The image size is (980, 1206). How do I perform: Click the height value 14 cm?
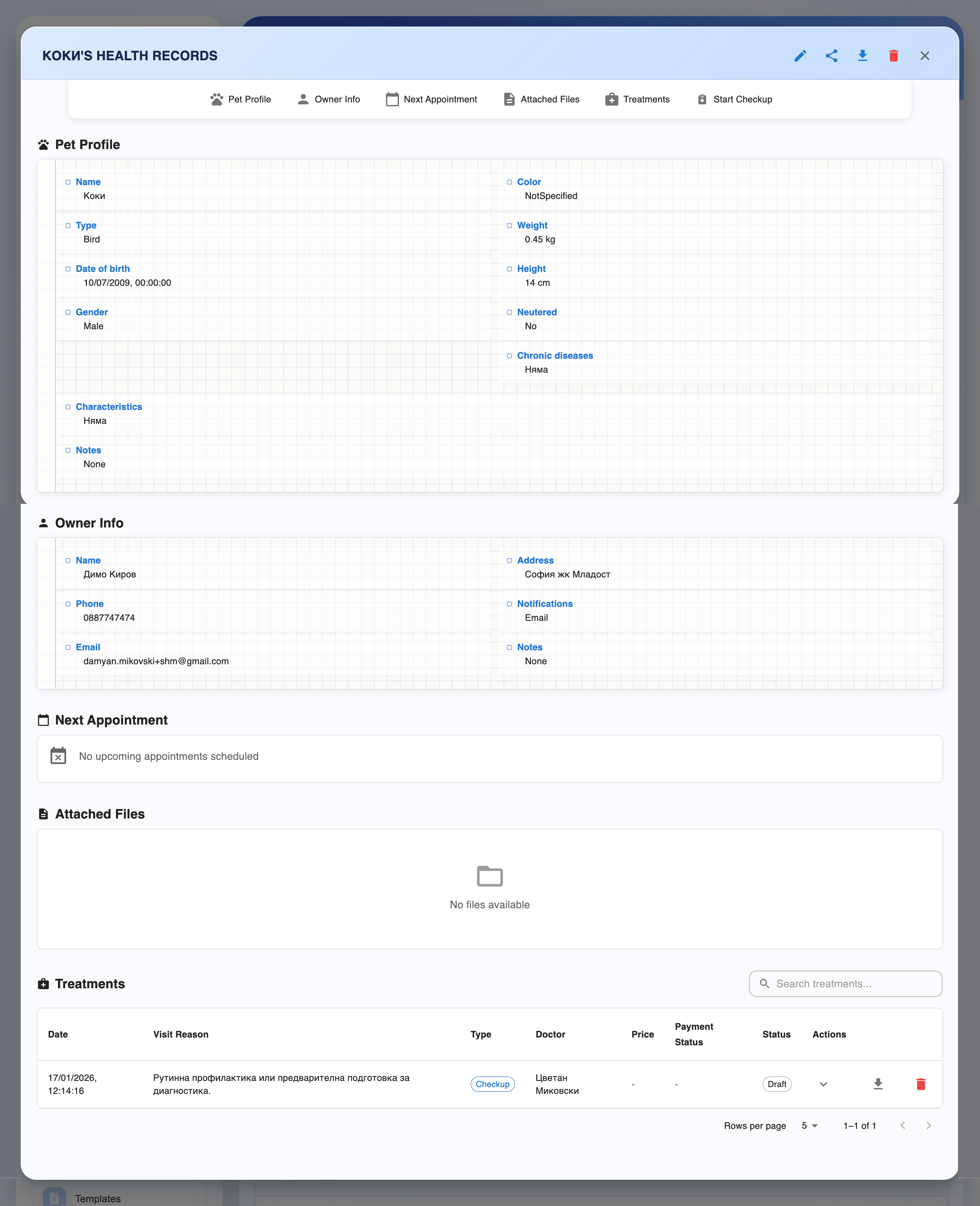tap(537, 283)
